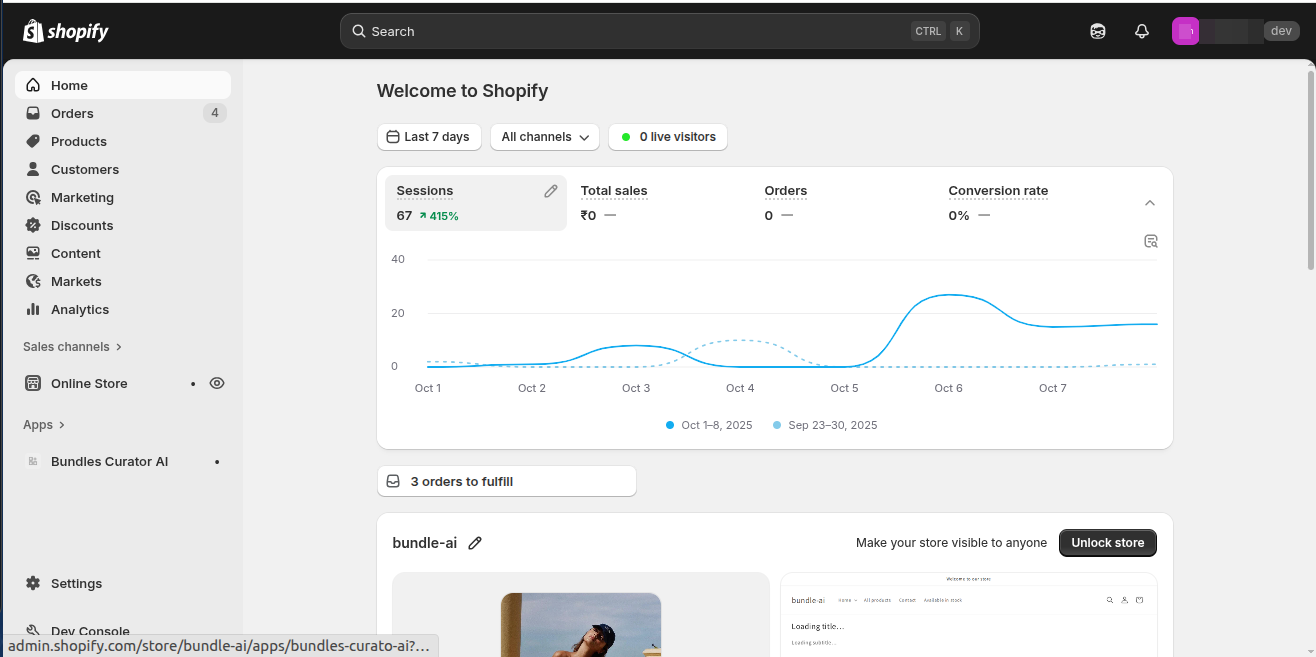Click the Shopify logo in header
Viewport: 1316px width, 657px height.
pyautogui.click(x=66, y=31)
